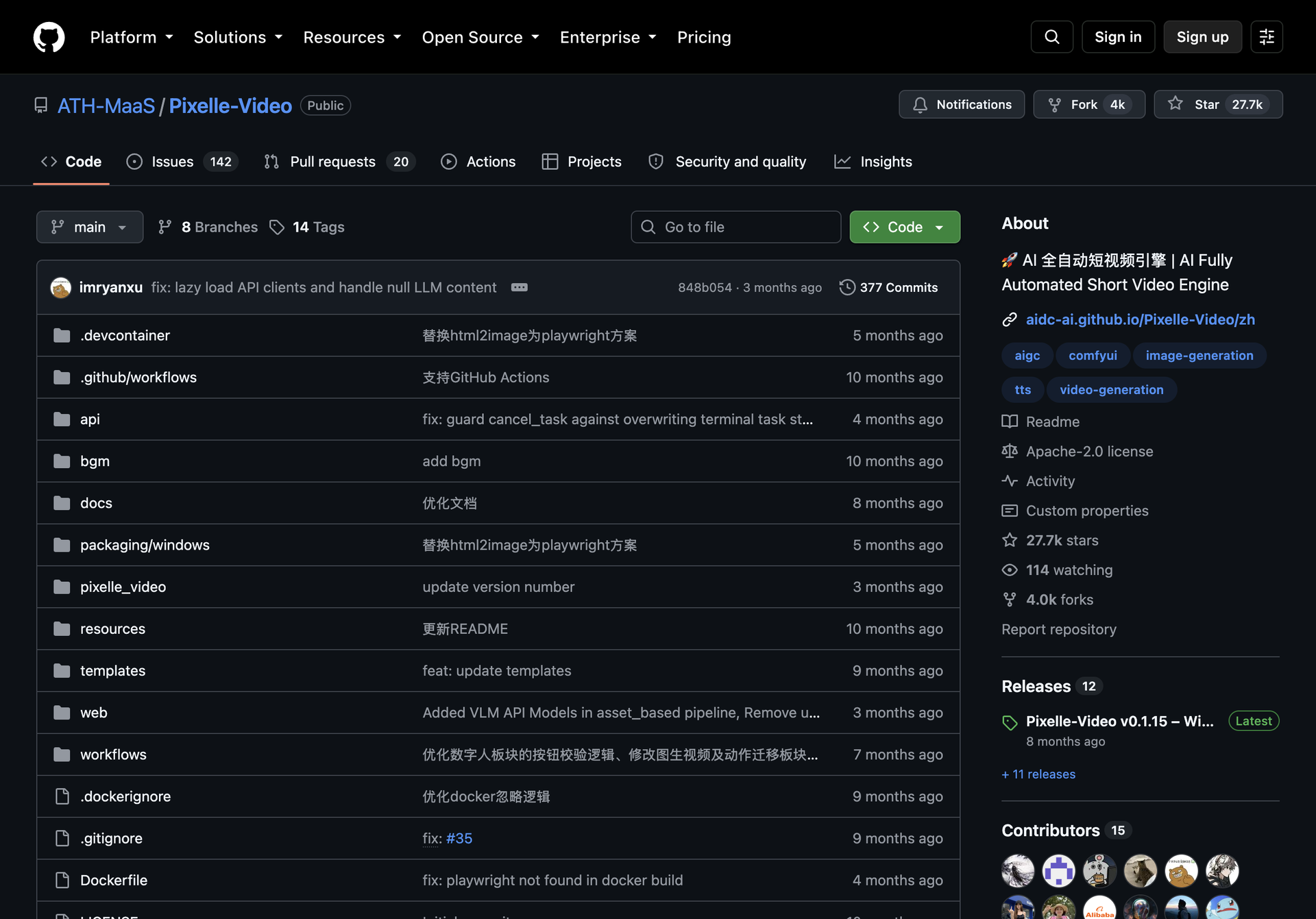Click the Custom properties note icon
The width and height of the screenshot is (1316, 919).
[1010, 511]
